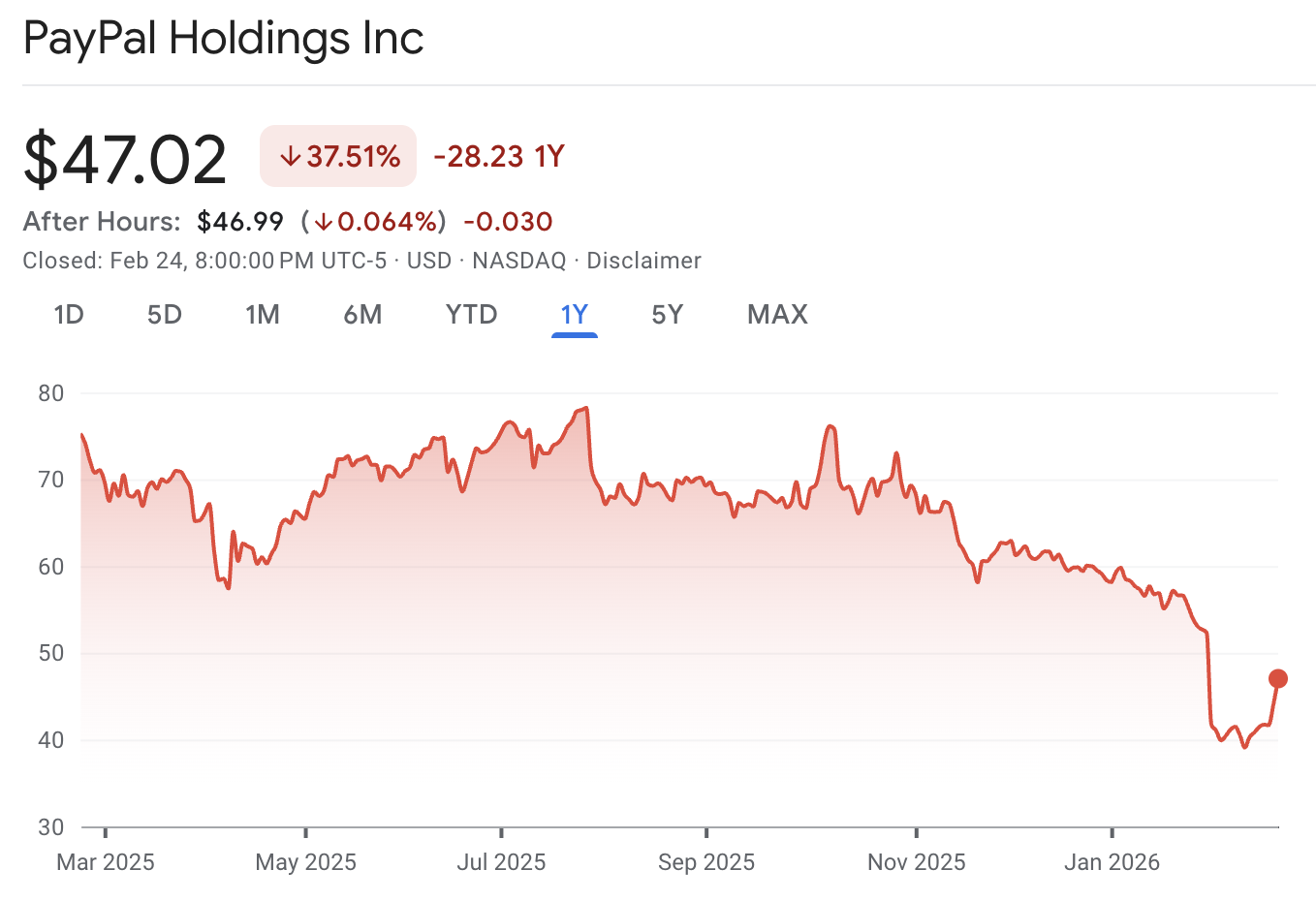The height and width of the screenshot is (901, 1316).
Task: Click the PayPal Holdings Inc title
Action: tap(224, 39)
